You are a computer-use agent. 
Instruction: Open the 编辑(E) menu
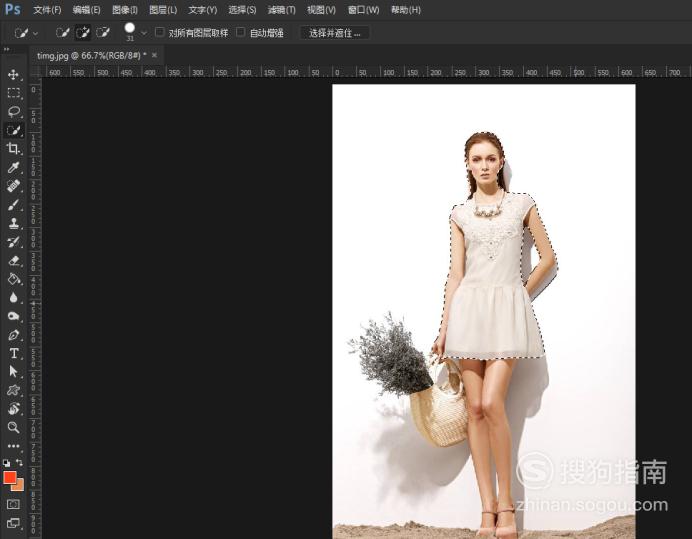[x=86, y=10]
